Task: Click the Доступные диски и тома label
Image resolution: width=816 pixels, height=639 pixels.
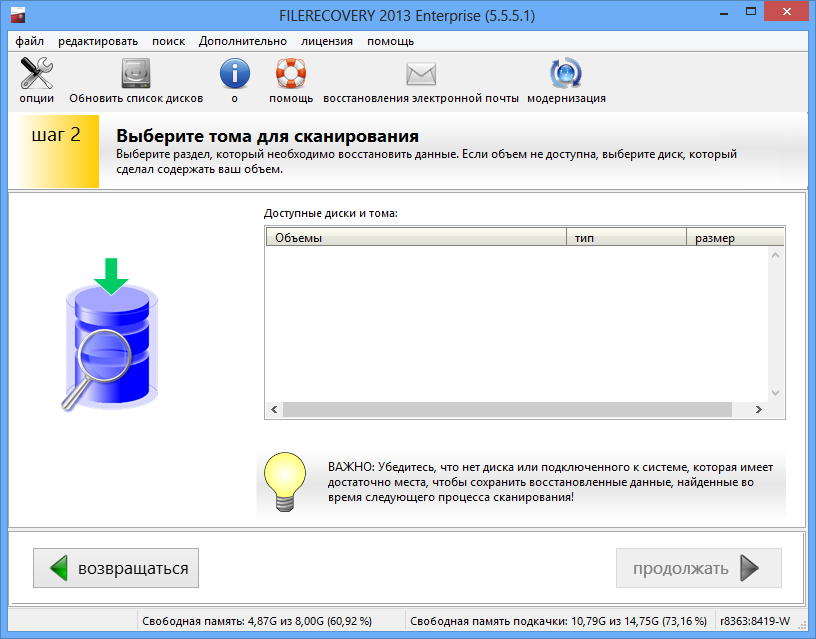Action: tap(331, 213)
